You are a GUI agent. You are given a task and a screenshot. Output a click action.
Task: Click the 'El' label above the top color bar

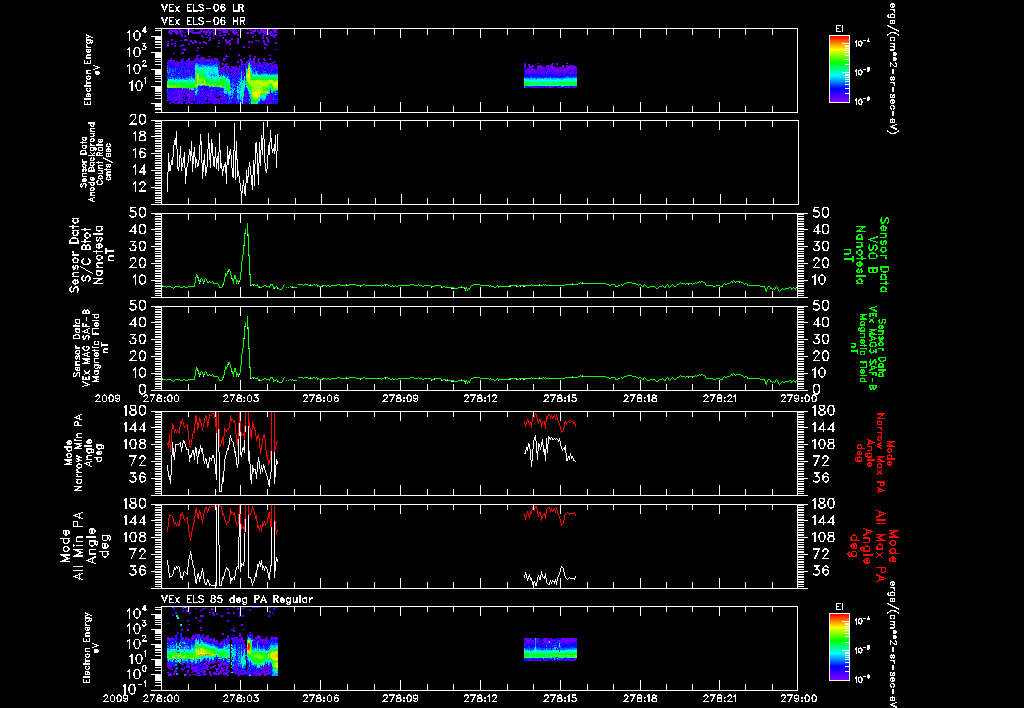839,29
